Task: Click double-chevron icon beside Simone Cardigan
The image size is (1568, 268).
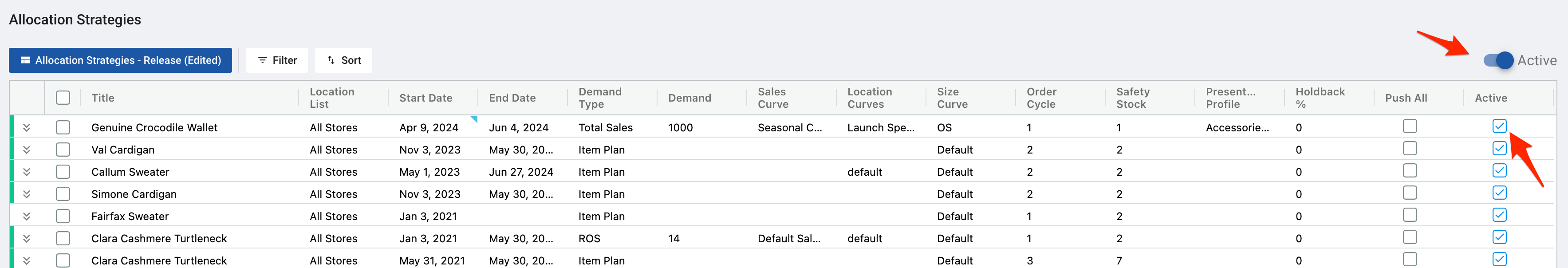Action: coord(27,194)
